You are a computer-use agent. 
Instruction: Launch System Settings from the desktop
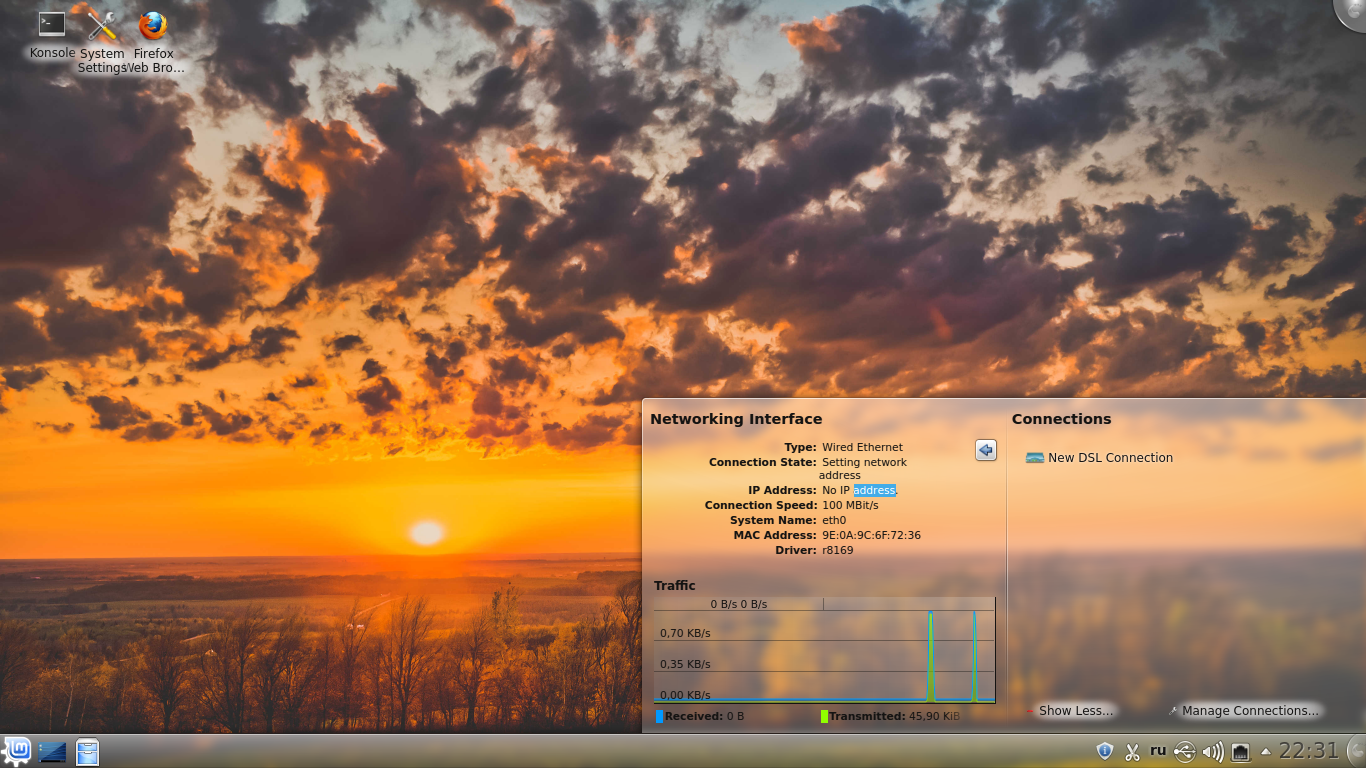(102, 26)
